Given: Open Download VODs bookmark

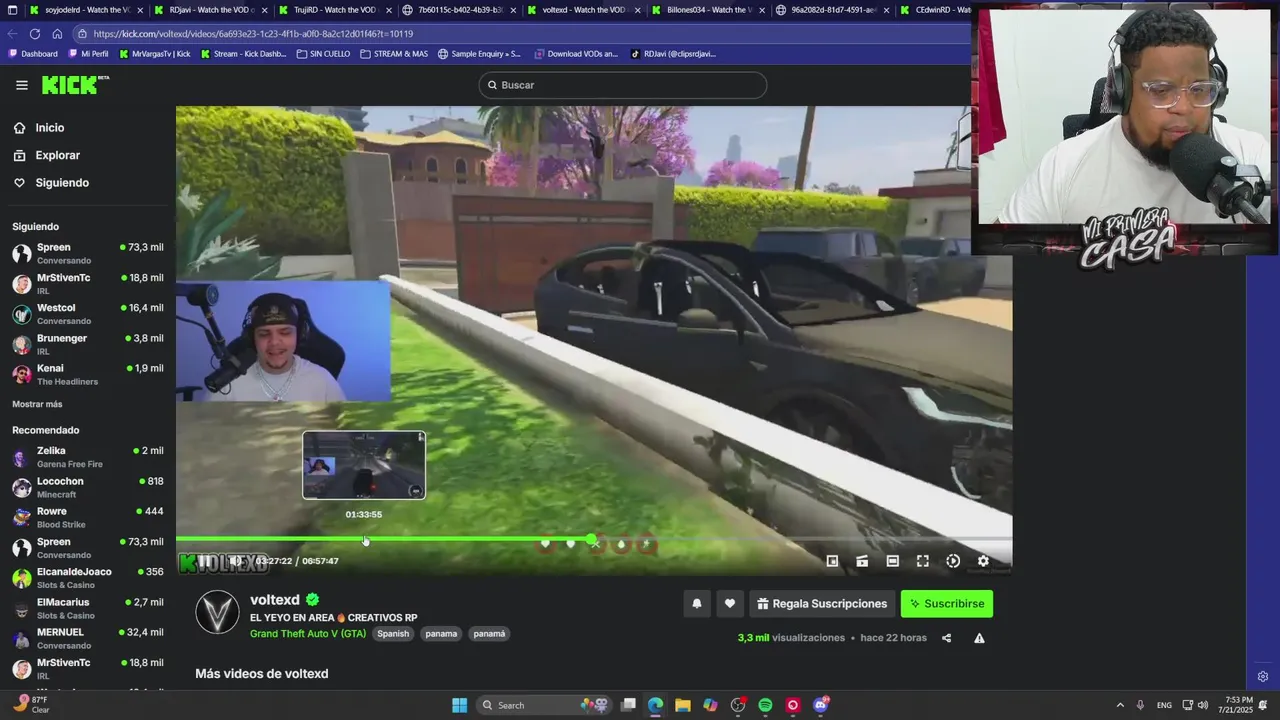Looking at the screenshot, I should 576,54.
